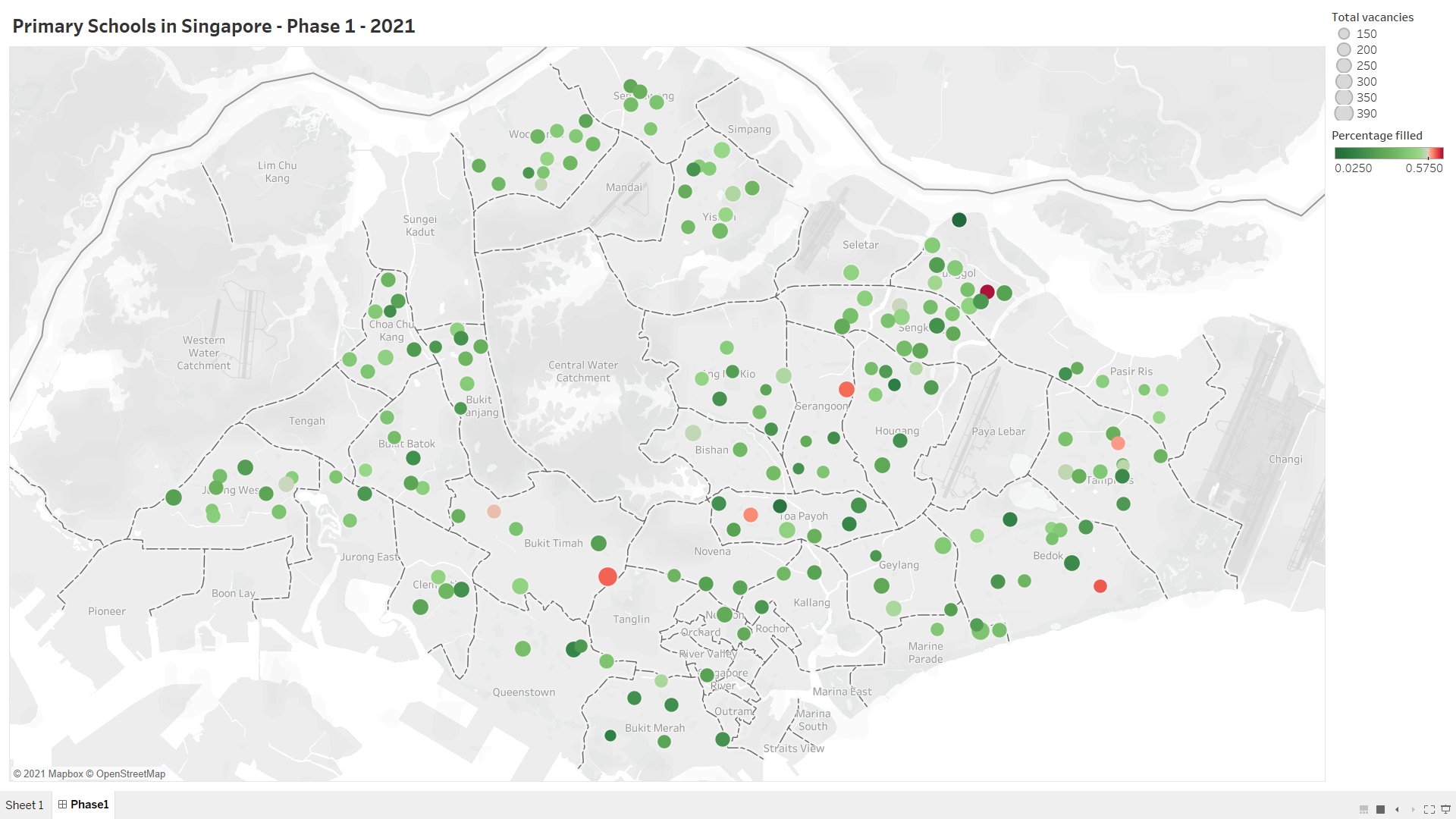Start presentation mode icon

tap(1445, 809)
